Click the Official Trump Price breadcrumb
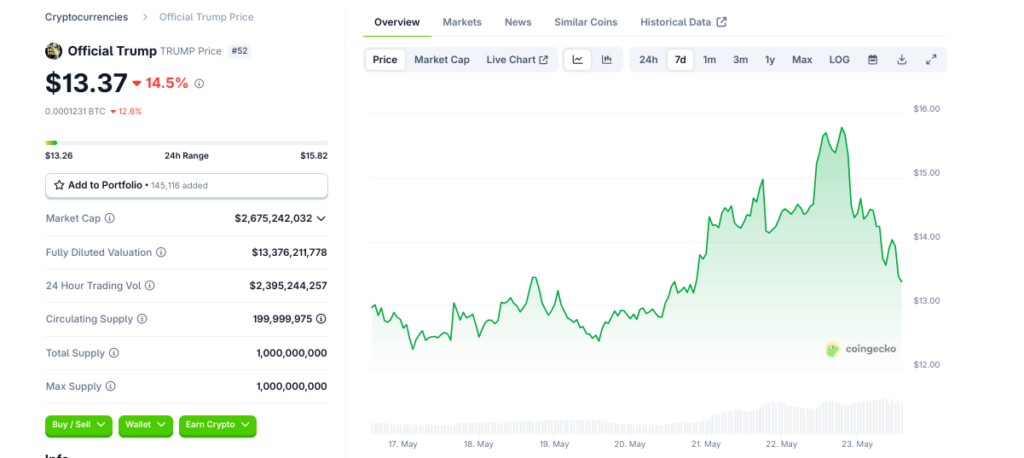This screenshot has width=1024, height=458. click(206, 17)
